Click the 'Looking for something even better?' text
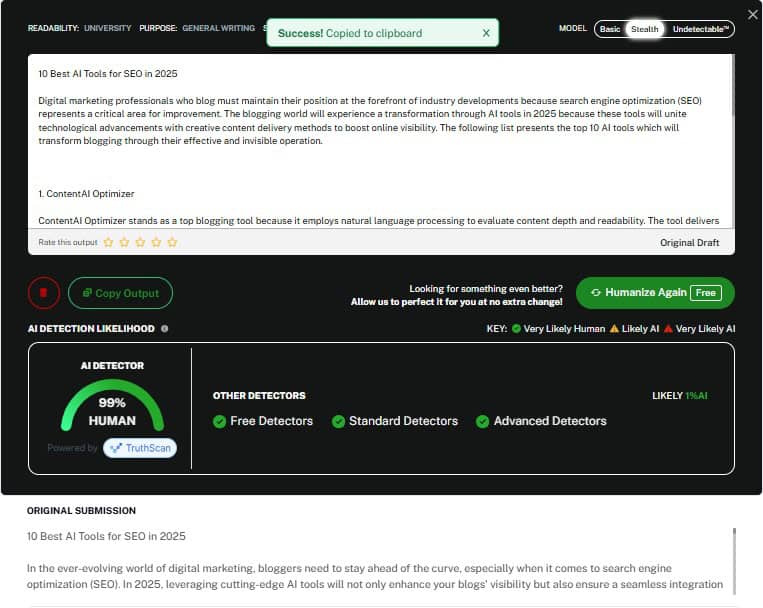The width and height of the screenshot is (763, 608). pos(486,289)
